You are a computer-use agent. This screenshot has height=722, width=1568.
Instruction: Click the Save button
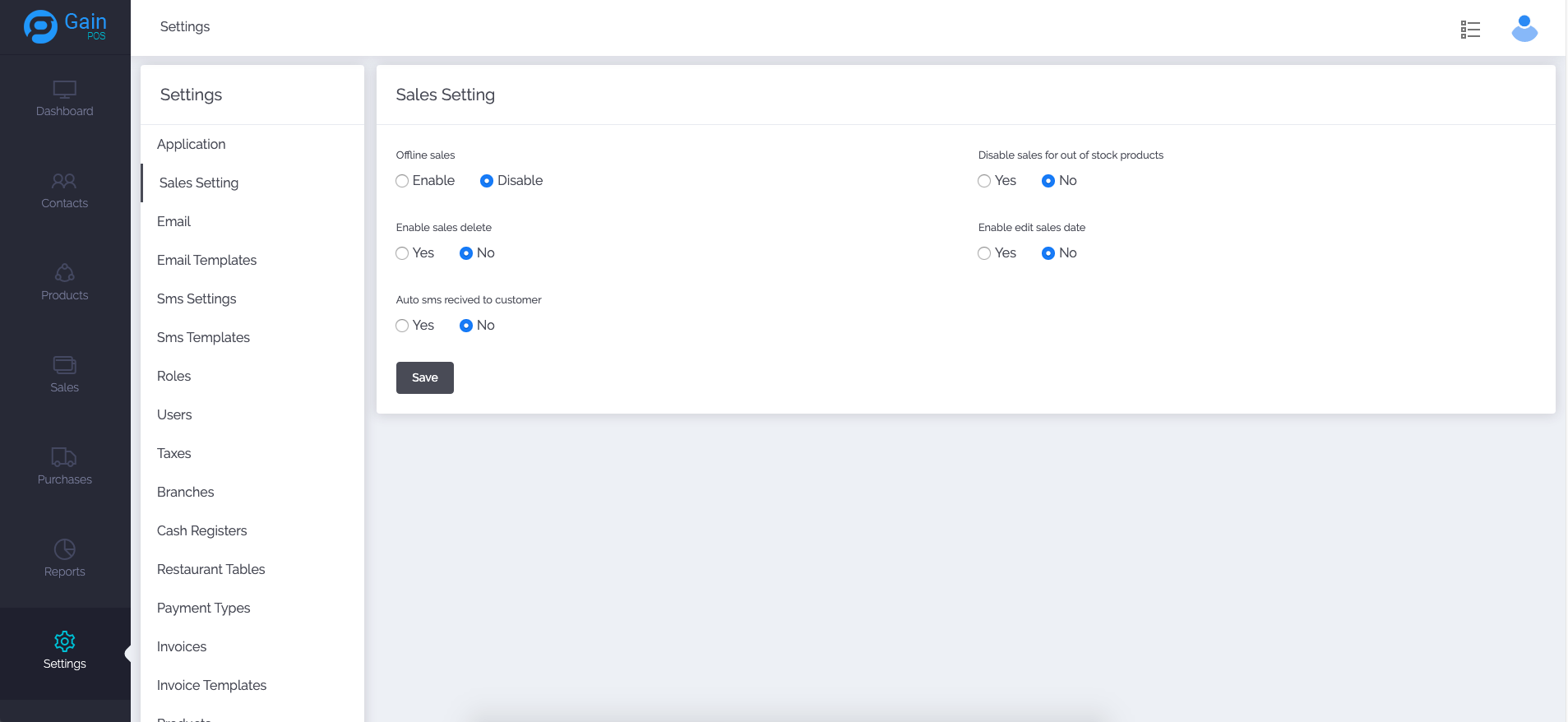click(x=424, y=377)
